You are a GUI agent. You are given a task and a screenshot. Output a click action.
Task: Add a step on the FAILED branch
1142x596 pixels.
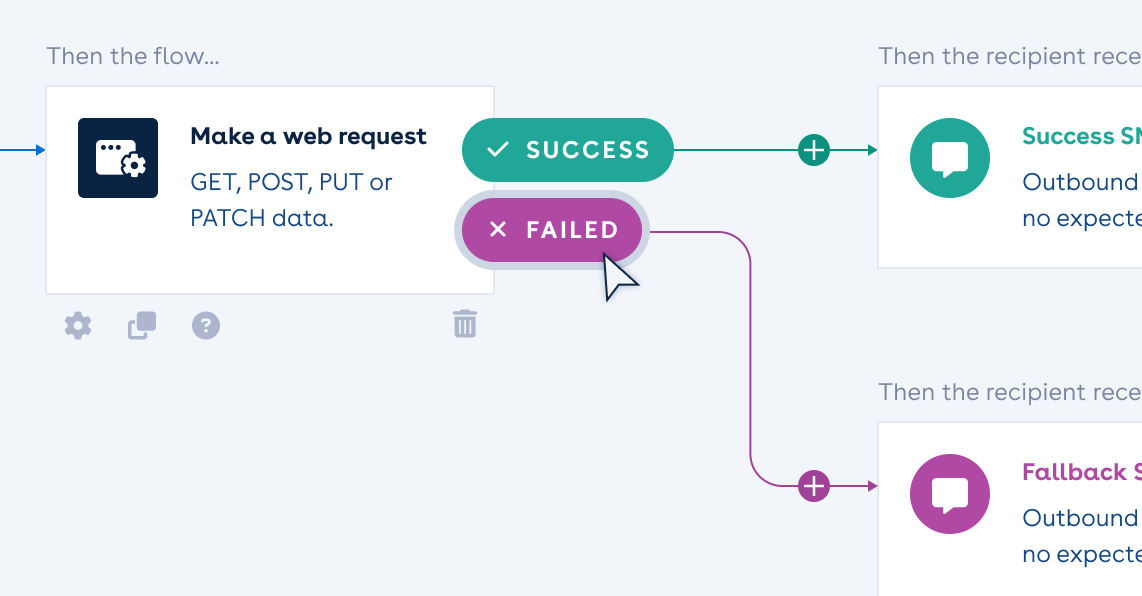813,485
